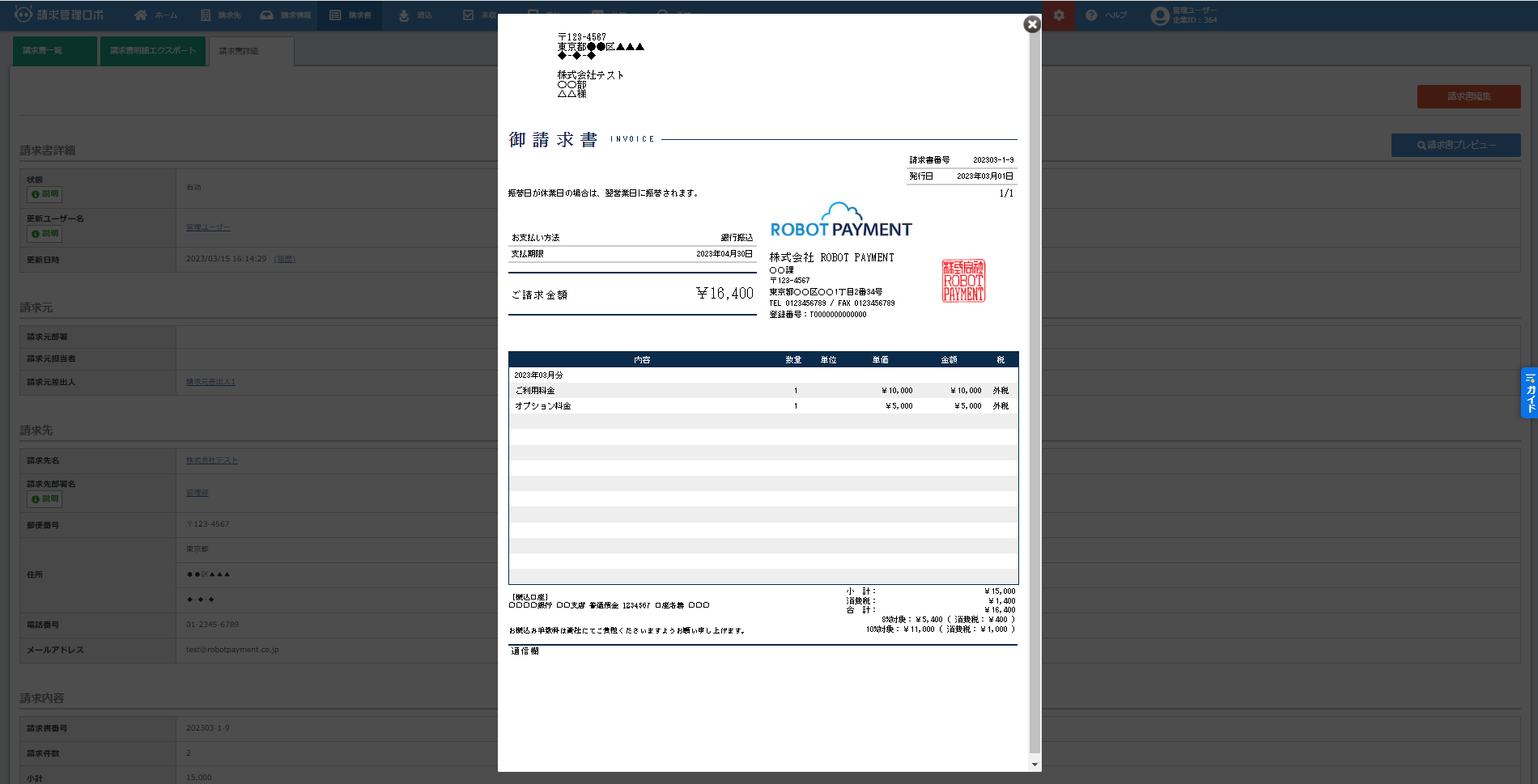Switch to the 請求書明細エクスポート tab
This screenshot has height=784, width=1538.
point(153,51)
